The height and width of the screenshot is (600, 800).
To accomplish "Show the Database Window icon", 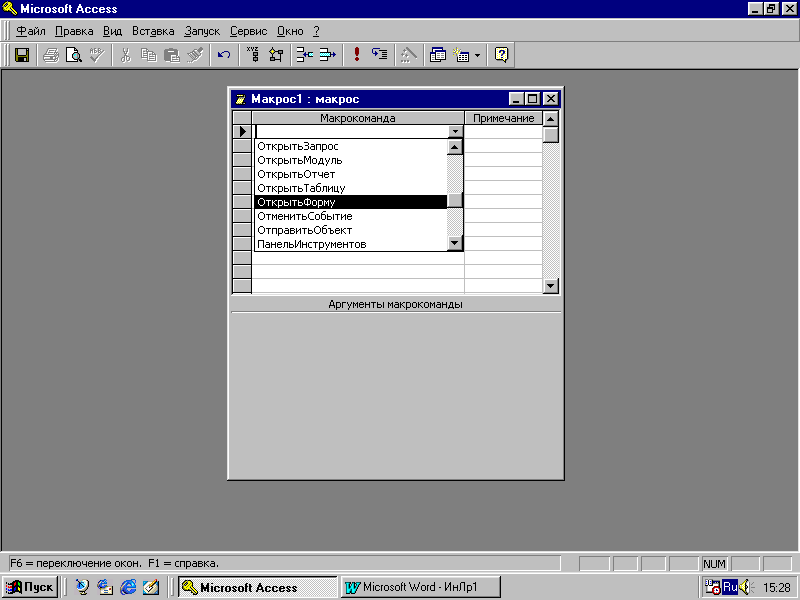I will tap(438, 55).
